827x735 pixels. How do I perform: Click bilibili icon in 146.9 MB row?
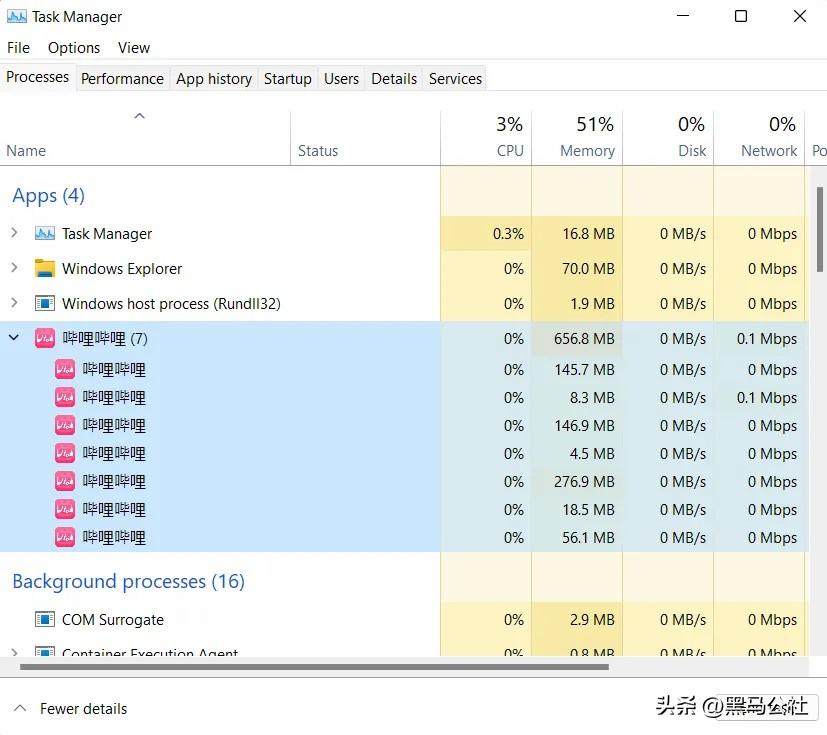pyautogui.click(x=65, y=425)
